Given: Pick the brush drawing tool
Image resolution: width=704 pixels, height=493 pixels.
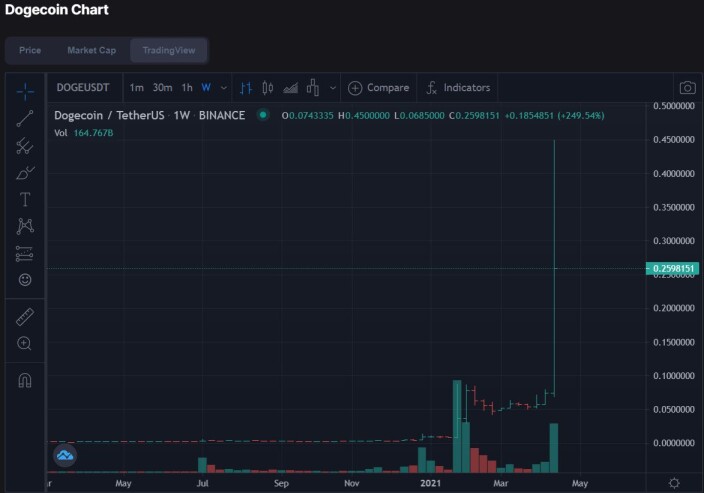Looking at the screenshot, I should tap(25, 173).
